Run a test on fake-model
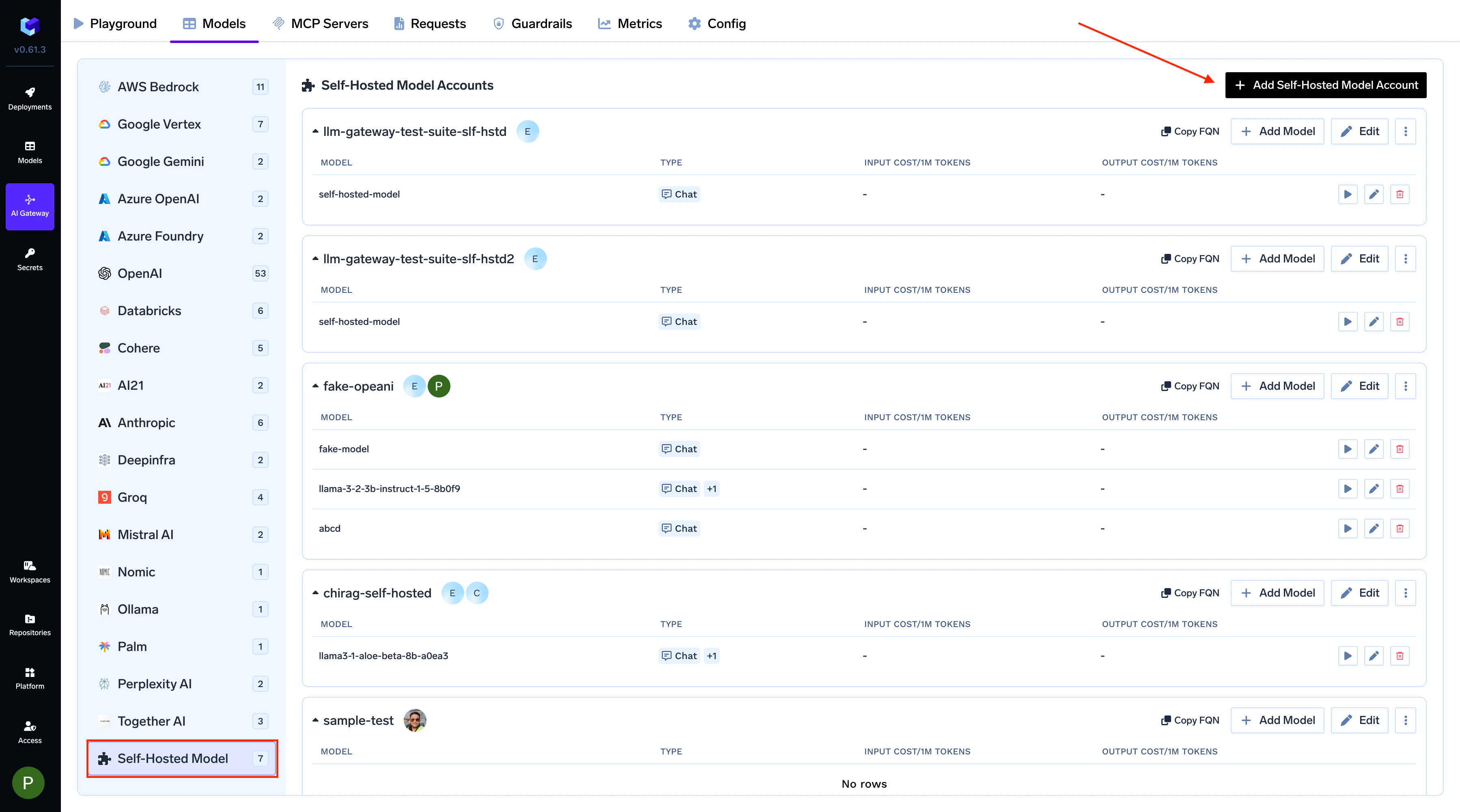The image size is (1460, 812). coord(1348,449)
